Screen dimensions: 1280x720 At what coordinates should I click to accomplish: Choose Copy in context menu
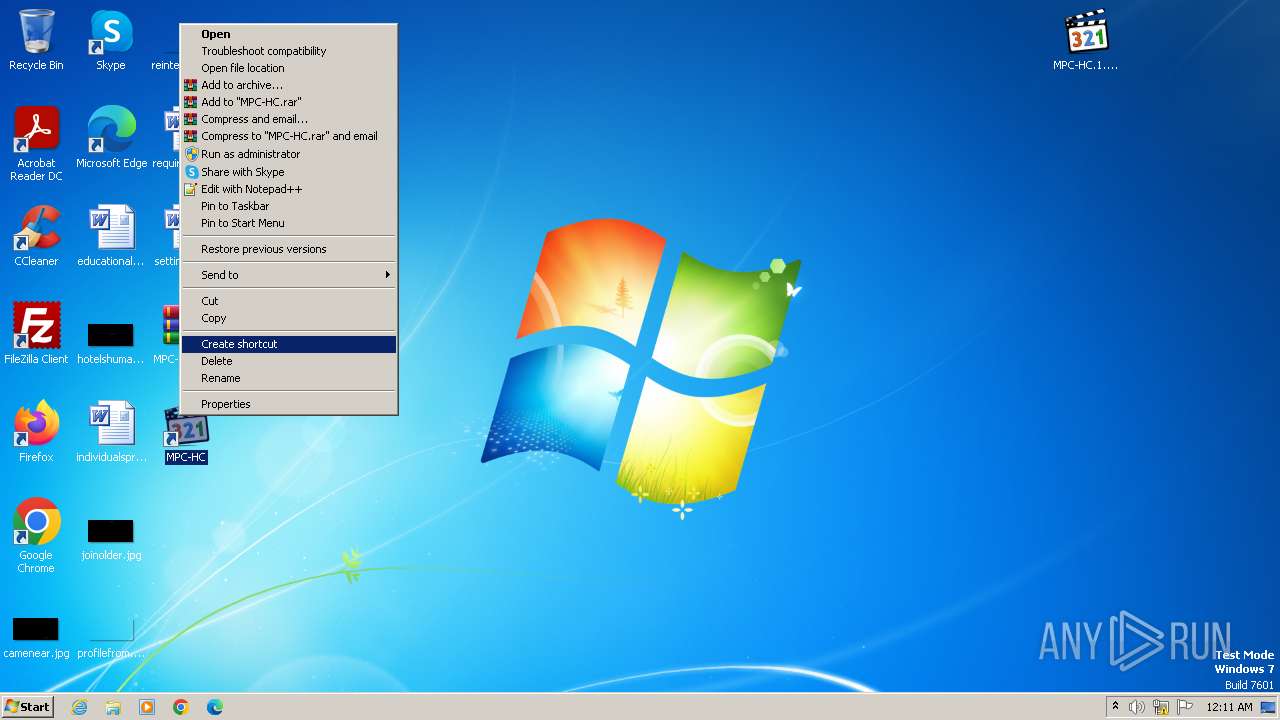pos(289,318)
